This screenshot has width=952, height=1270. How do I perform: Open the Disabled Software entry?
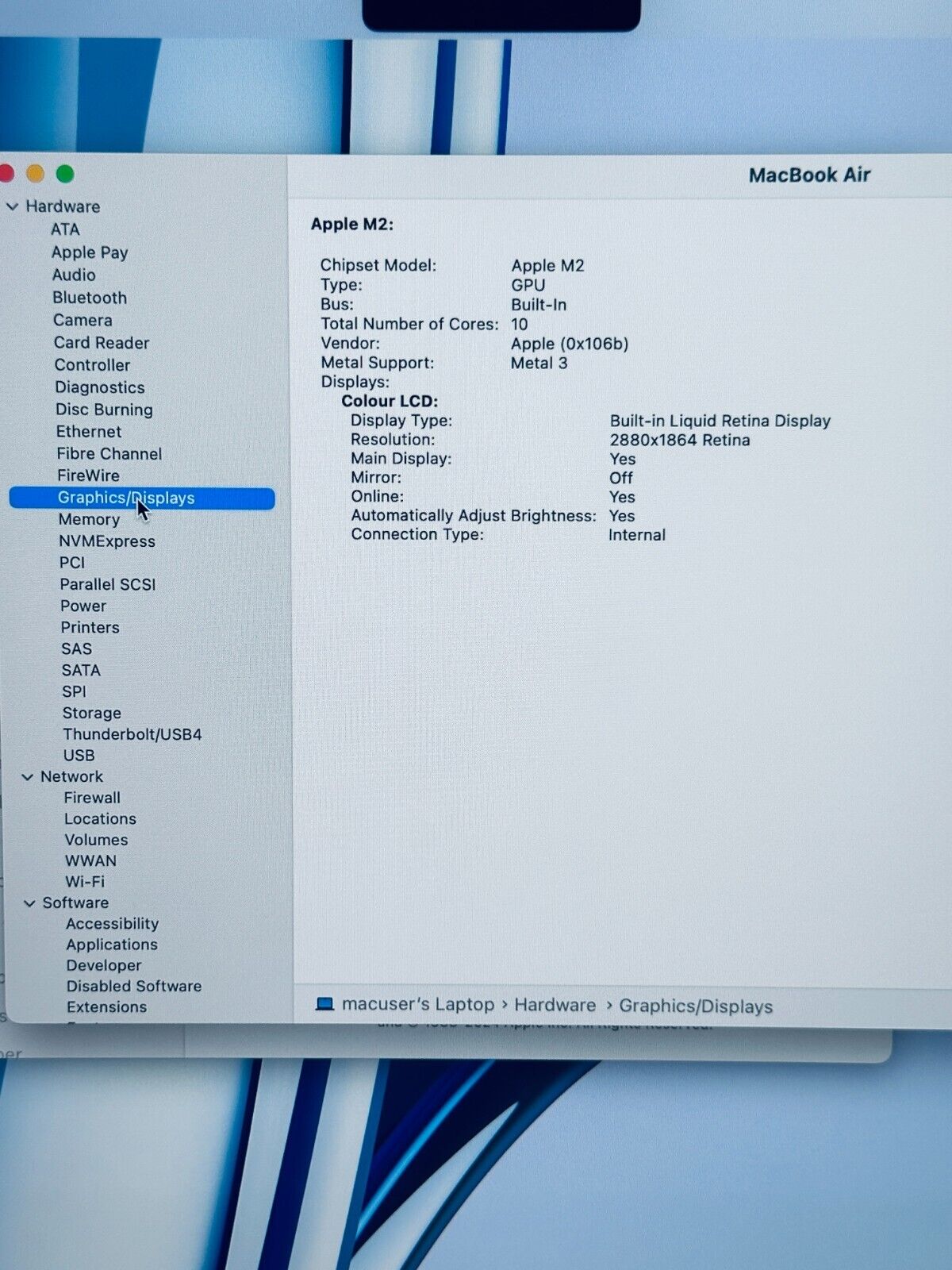tap(134, 986)
